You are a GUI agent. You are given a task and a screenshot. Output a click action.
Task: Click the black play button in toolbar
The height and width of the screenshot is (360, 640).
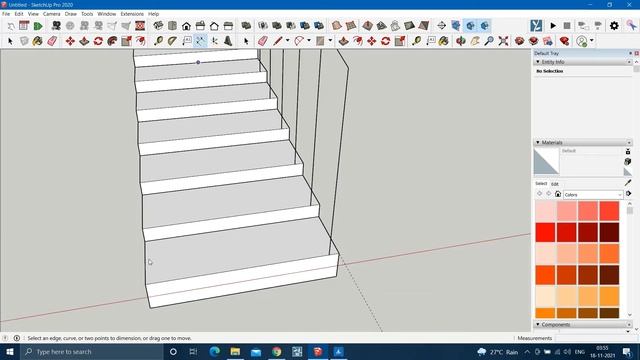coord(553,26)
